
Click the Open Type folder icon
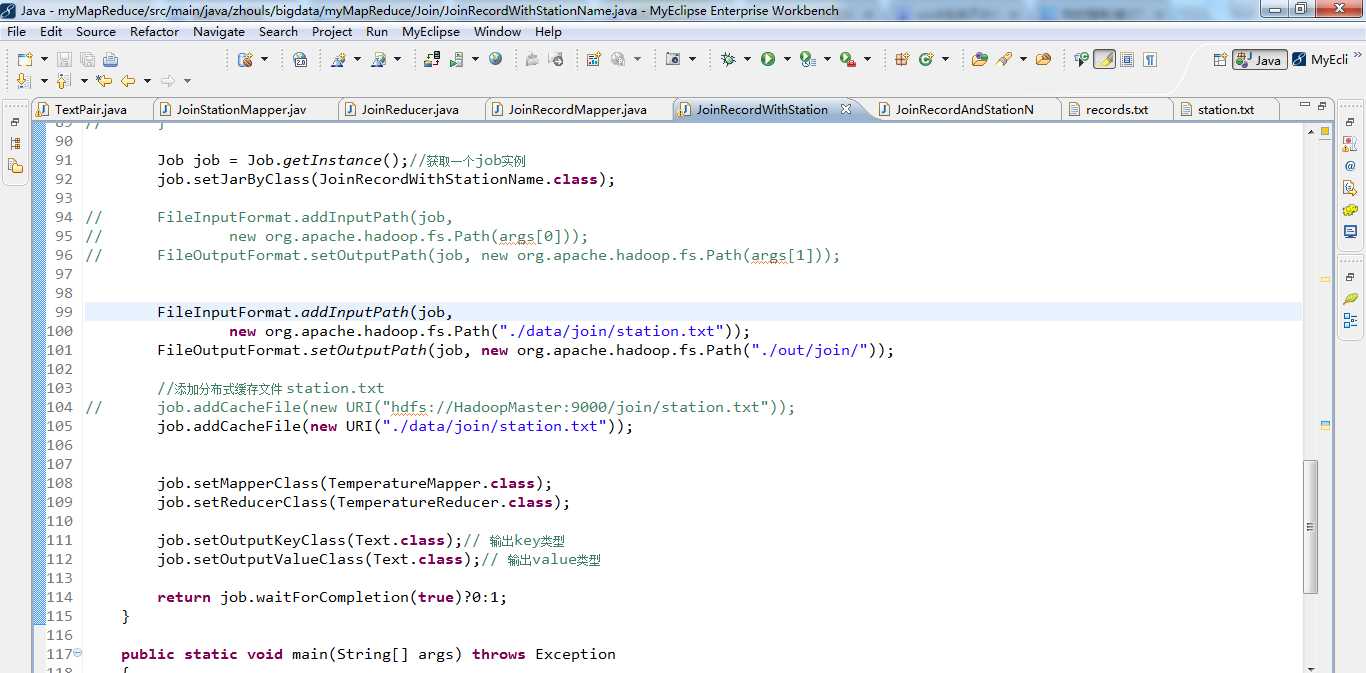(980, 59)
